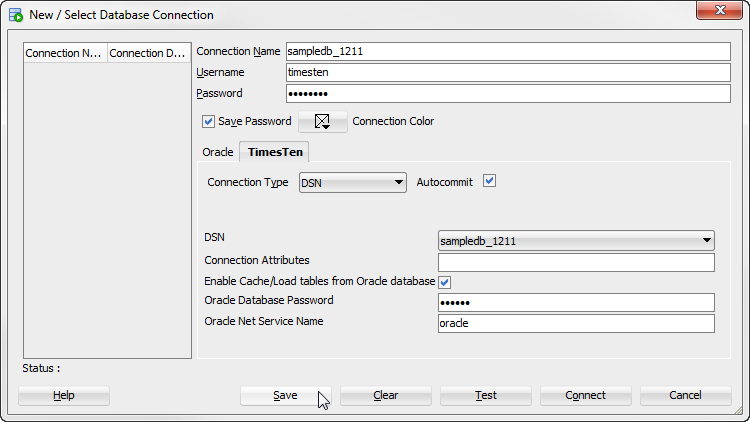The width and height of the screenshot is (750, 422).
Task: Select the TimesTen tab
Action: tap(275, 152)
